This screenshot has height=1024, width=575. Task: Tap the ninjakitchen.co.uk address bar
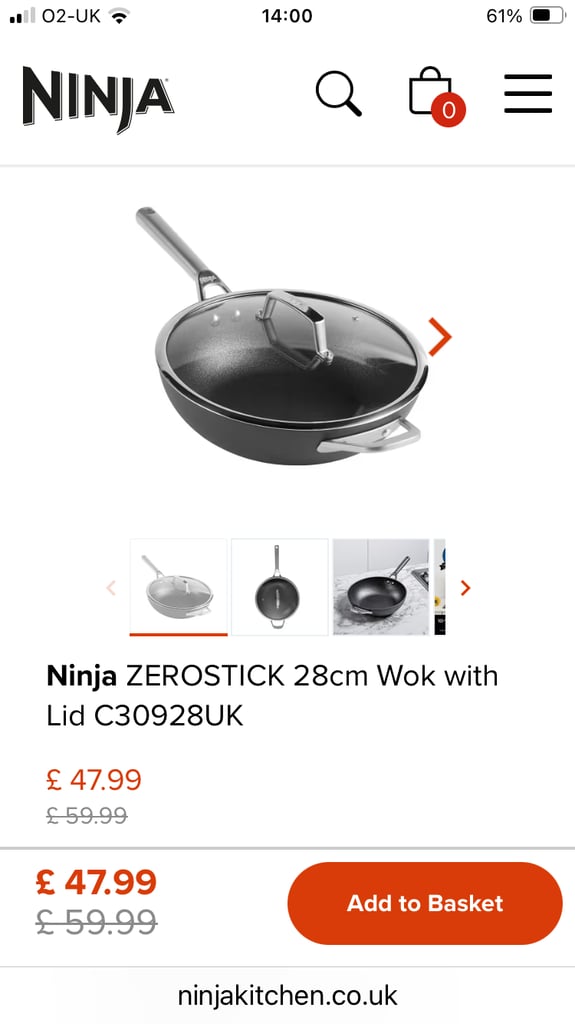click(288, 996)
